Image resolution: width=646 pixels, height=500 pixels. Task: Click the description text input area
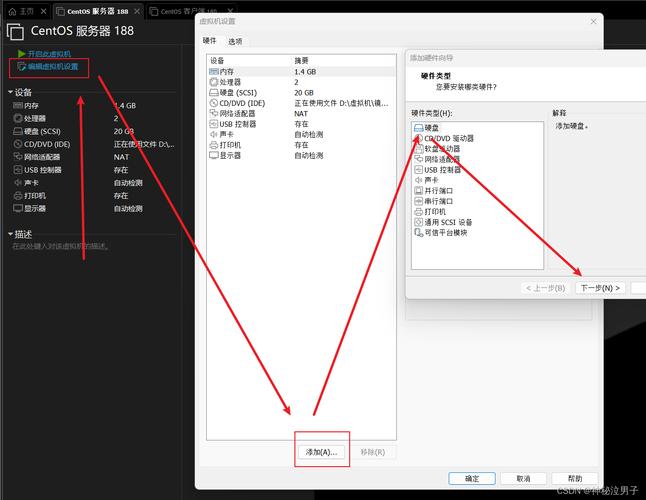click(61, 246)
